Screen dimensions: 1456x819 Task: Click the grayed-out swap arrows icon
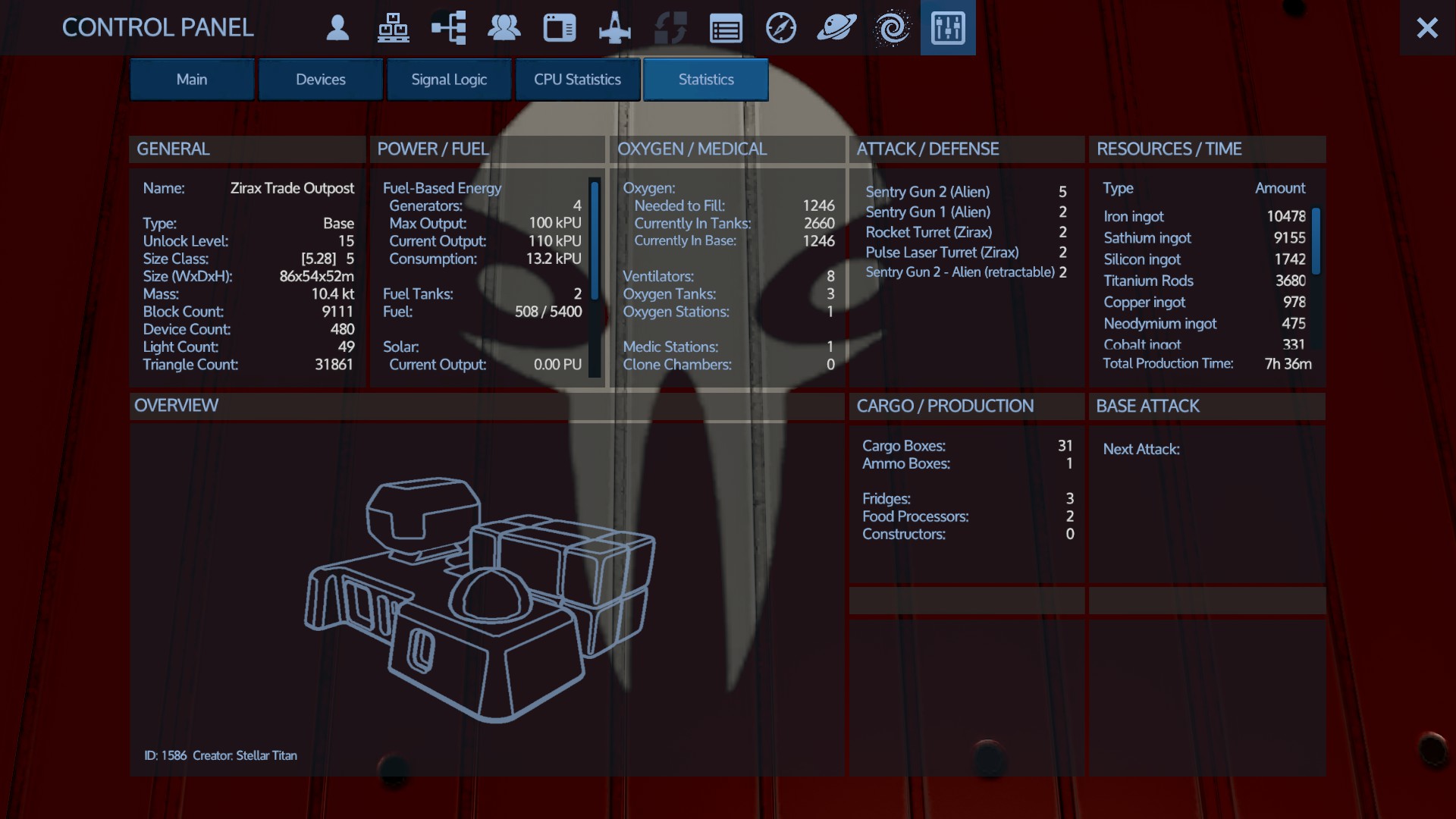pyautogui.click(x=670, y=28)
